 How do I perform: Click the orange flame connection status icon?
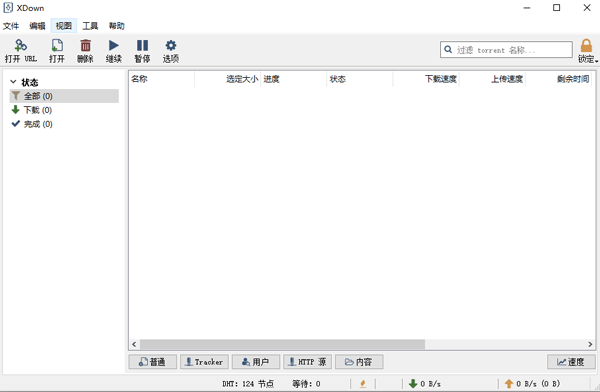click(363, 384)
